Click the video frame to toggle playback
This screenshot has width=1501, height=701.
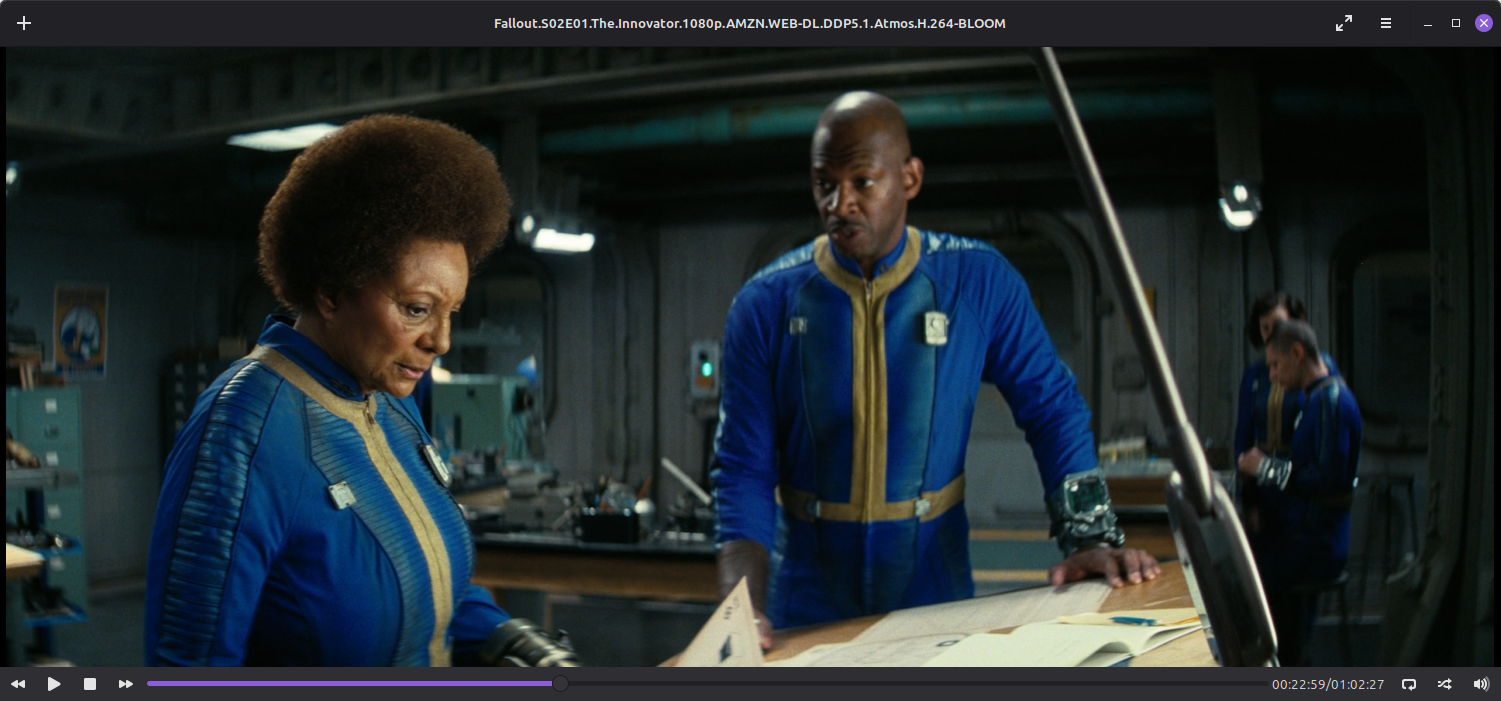point(750,357)
